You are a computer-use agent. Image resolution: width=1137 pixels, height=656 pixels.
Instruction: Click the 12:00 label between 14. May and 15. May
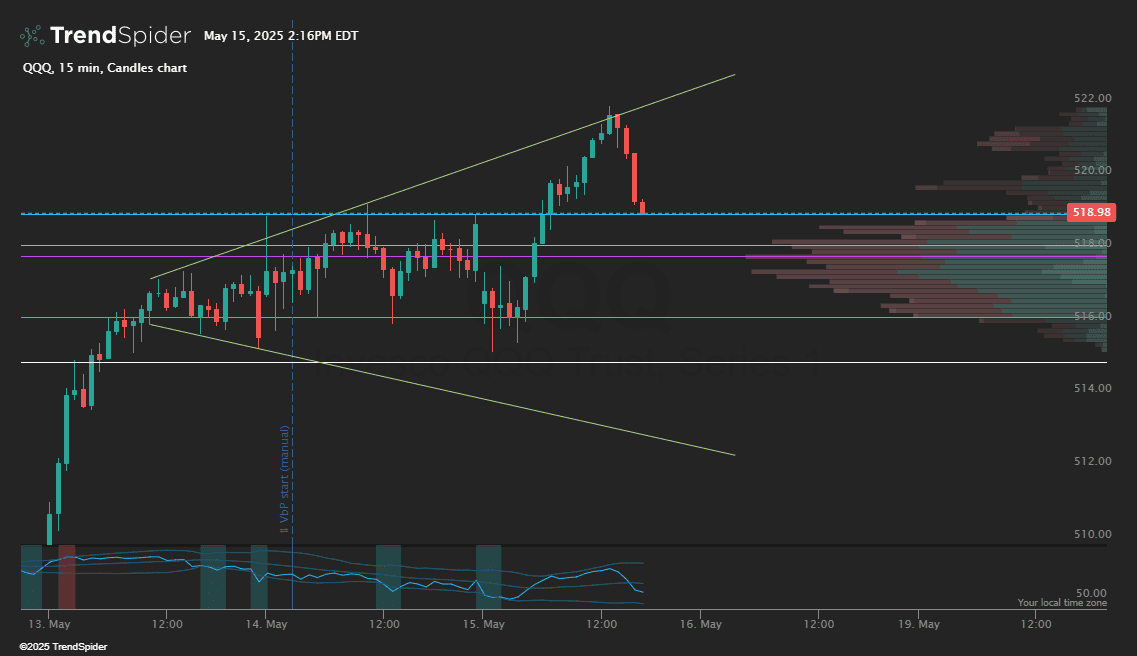(x=384, y=624)
